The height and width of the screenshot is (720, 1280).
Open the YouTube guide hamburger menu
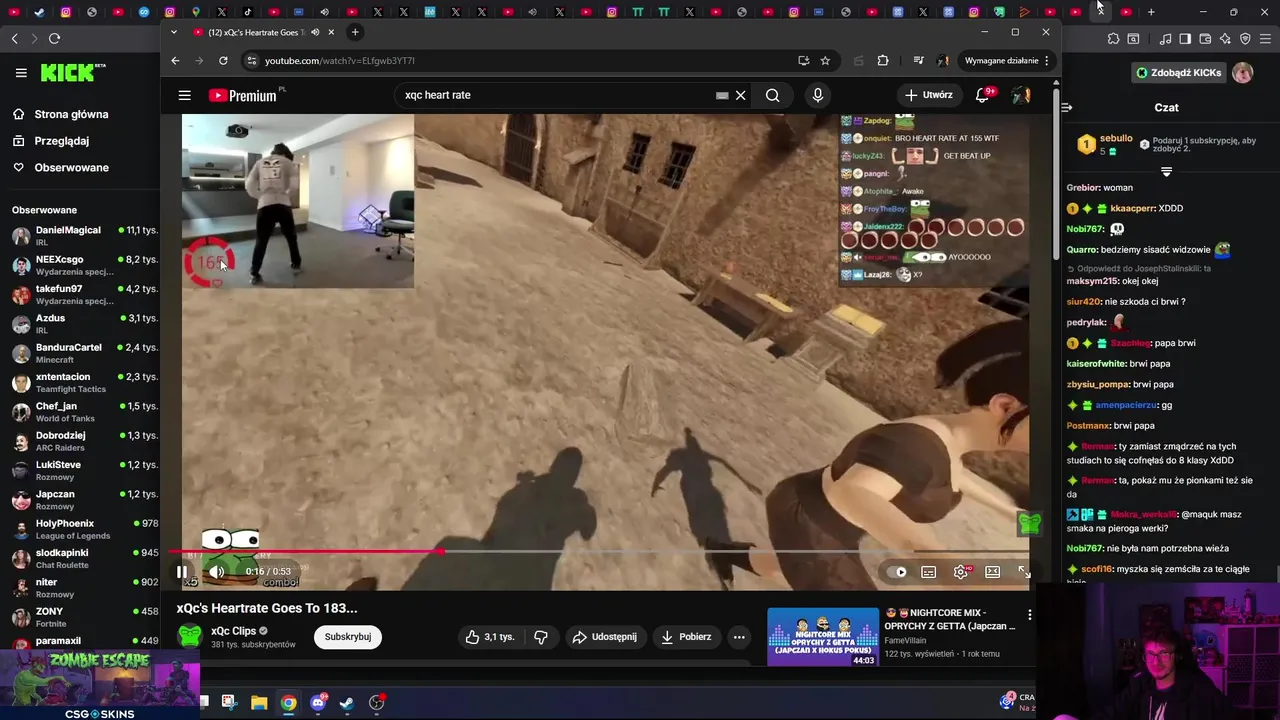pos(185,95)
